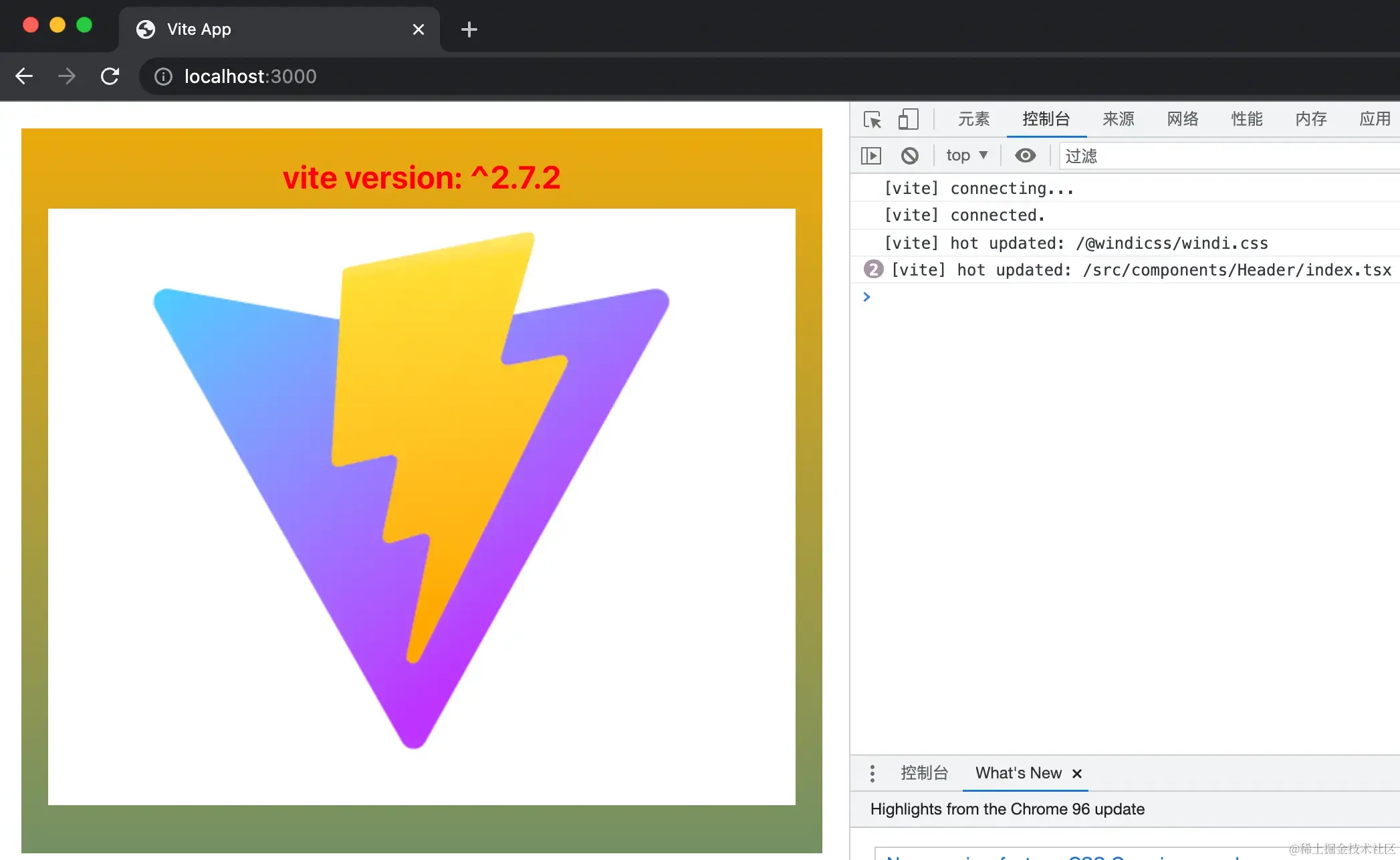Viewport: 1400px width, 860px height.
Task: Click the forward navigation arrow
Action: [66, 76]
